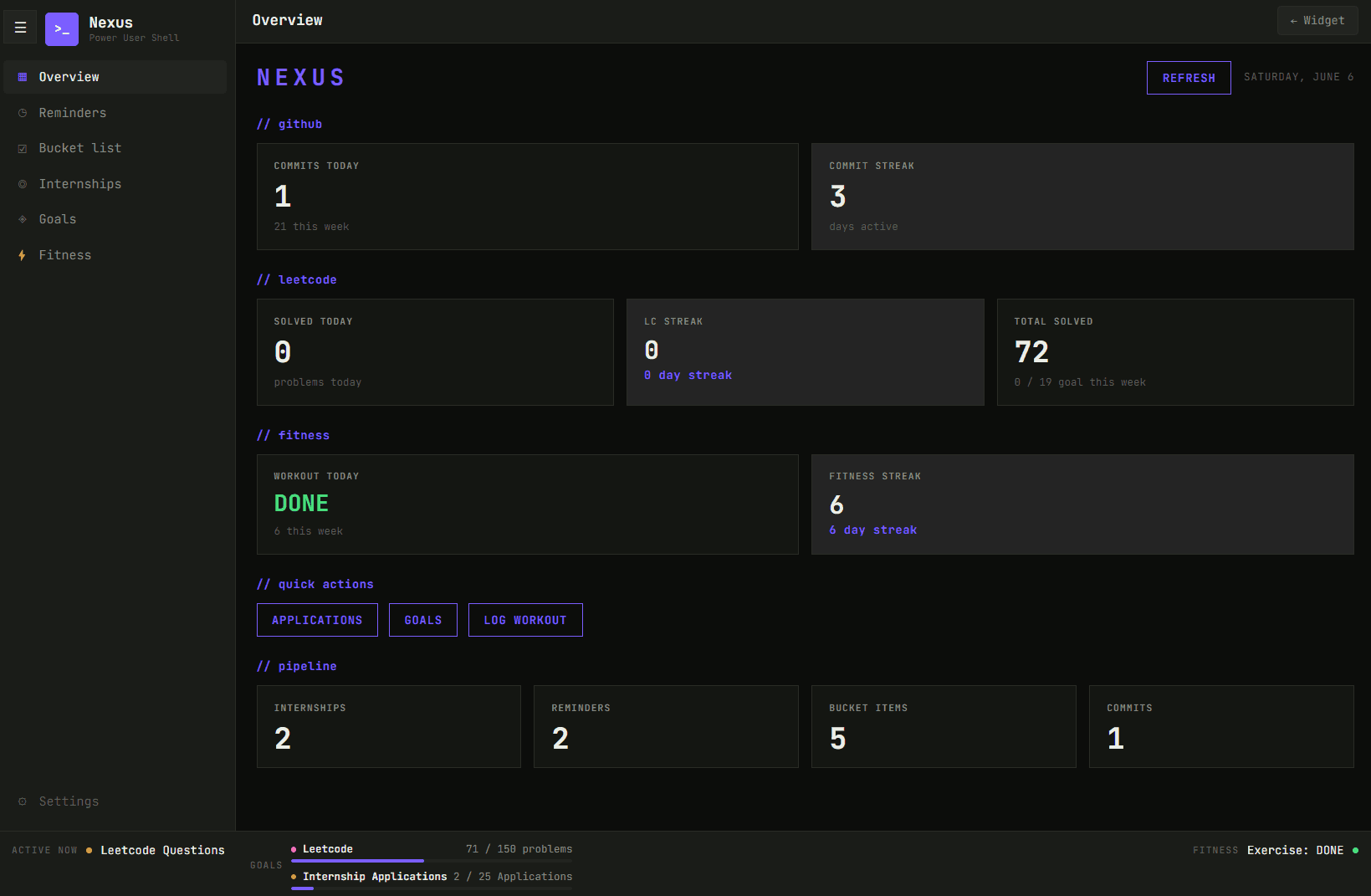
Task: Click the Widget button in header
Action: coord(1317,21)
